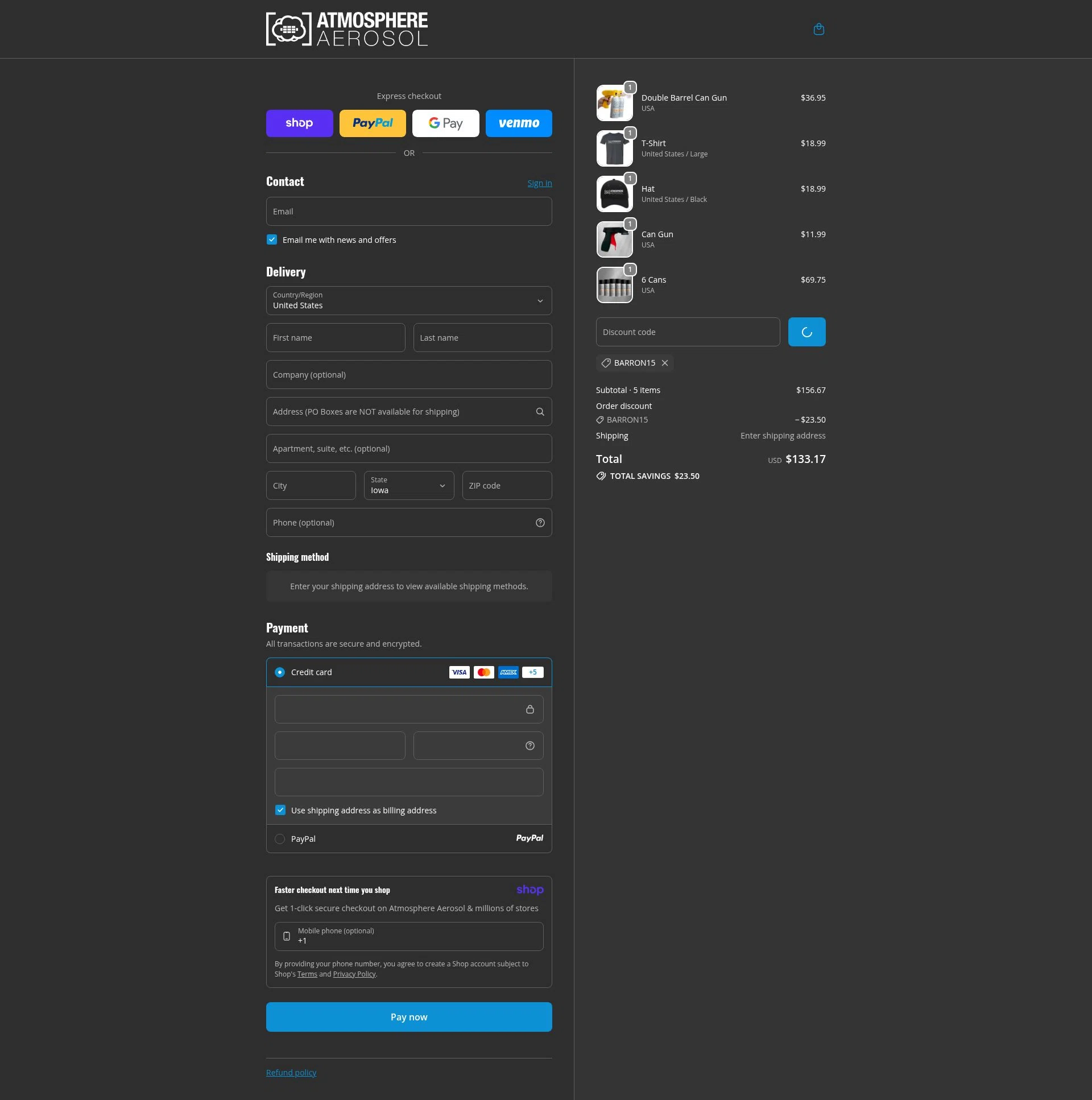
Task: Click the search icon in the address field
Action: (539, 411)
